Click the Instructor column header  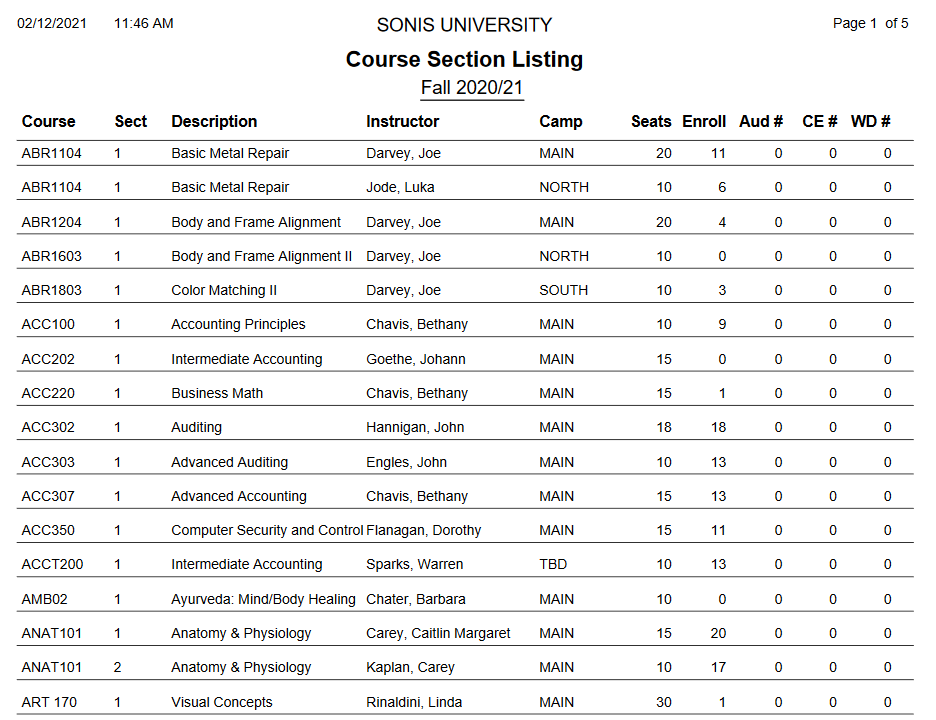pyautogui.click(x=402, y=122)
